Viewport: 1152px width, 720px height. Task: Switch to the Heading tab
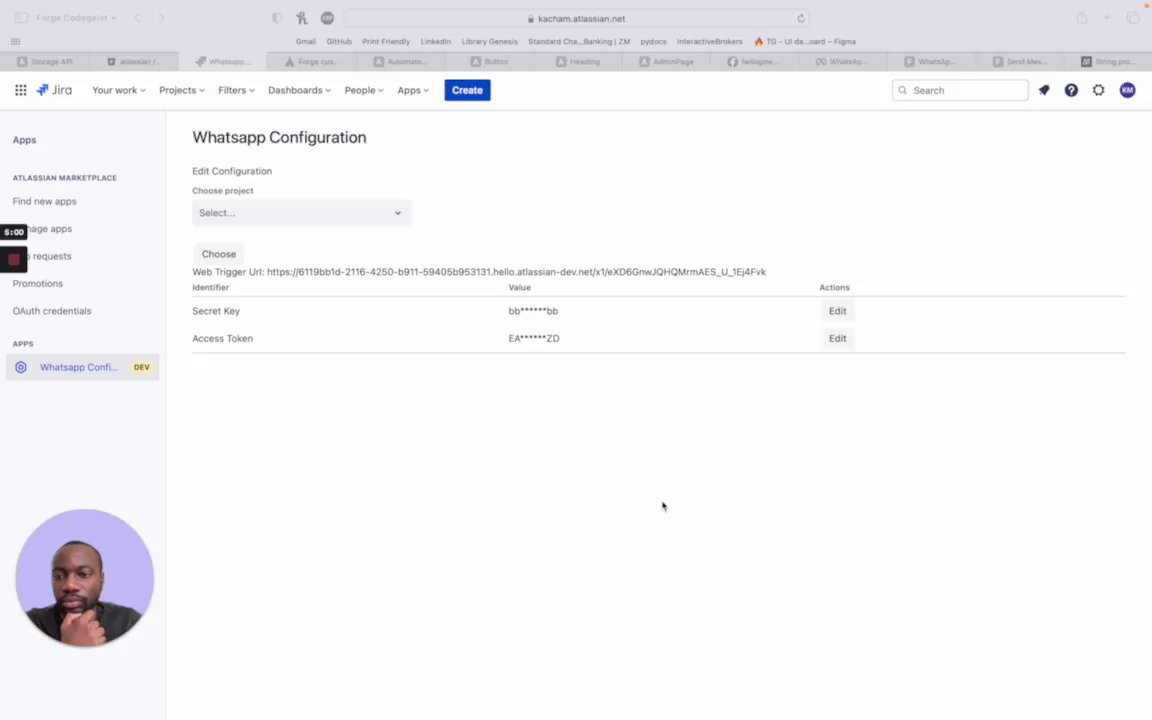578,62
